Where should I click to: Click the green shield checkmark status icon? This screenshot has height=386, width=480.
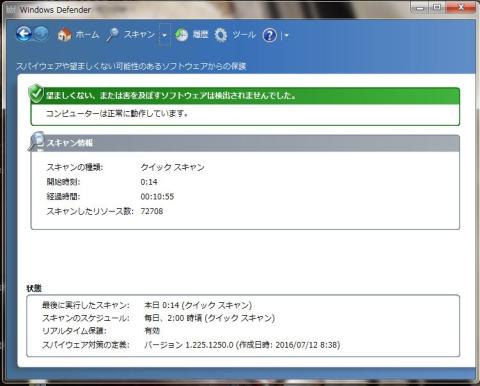click(x=36, y=94)
